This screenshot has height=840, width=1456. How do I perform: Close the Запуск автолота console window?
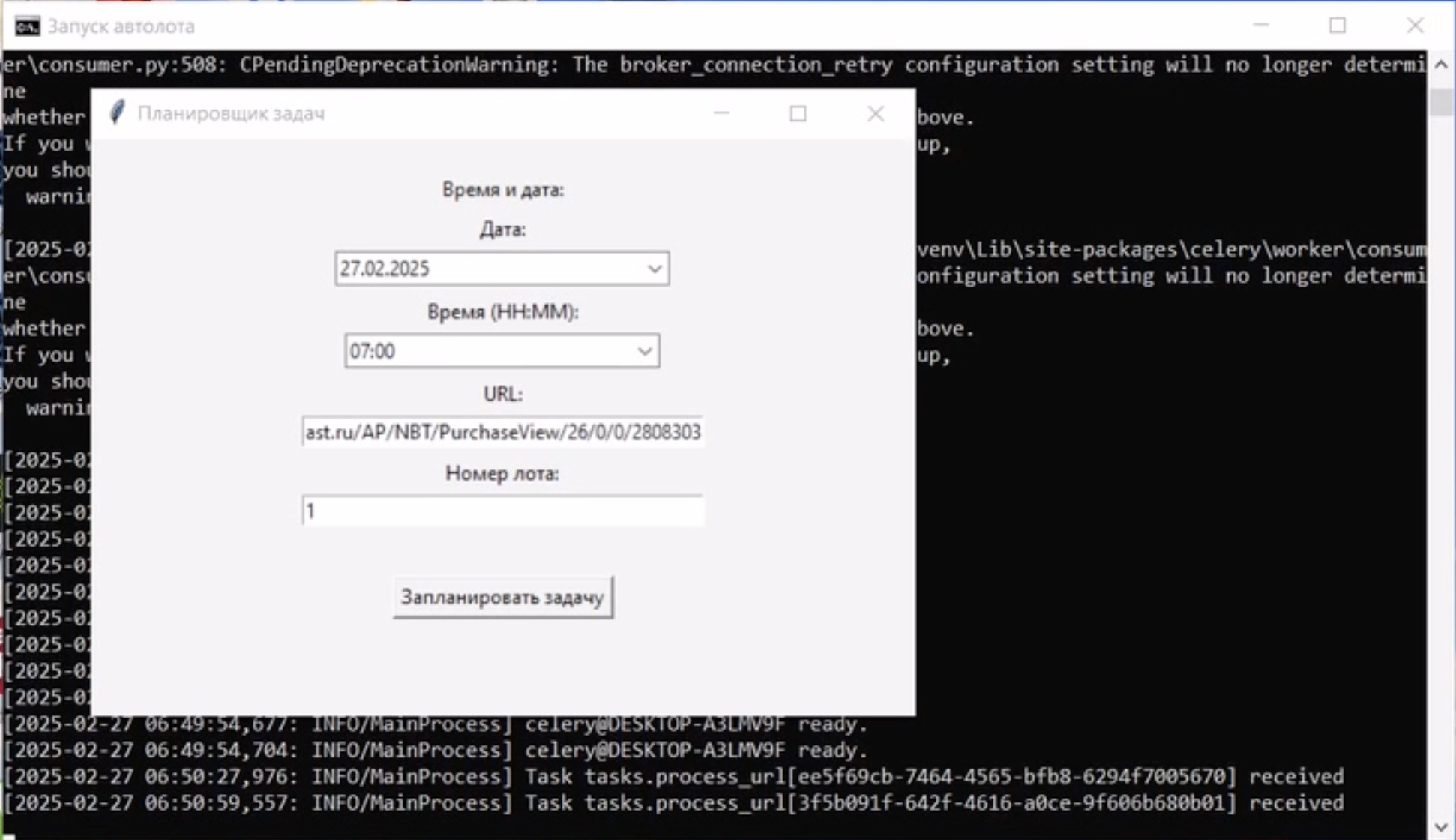[1414, 25]
